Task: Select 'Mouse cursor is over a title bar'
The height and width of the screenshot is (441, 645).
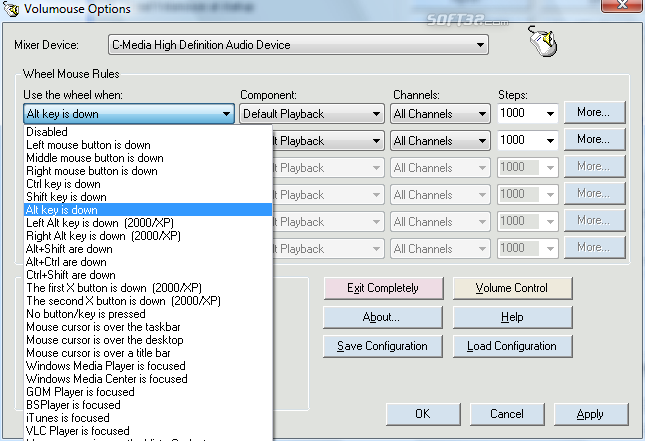Action: tap(148, 353)
